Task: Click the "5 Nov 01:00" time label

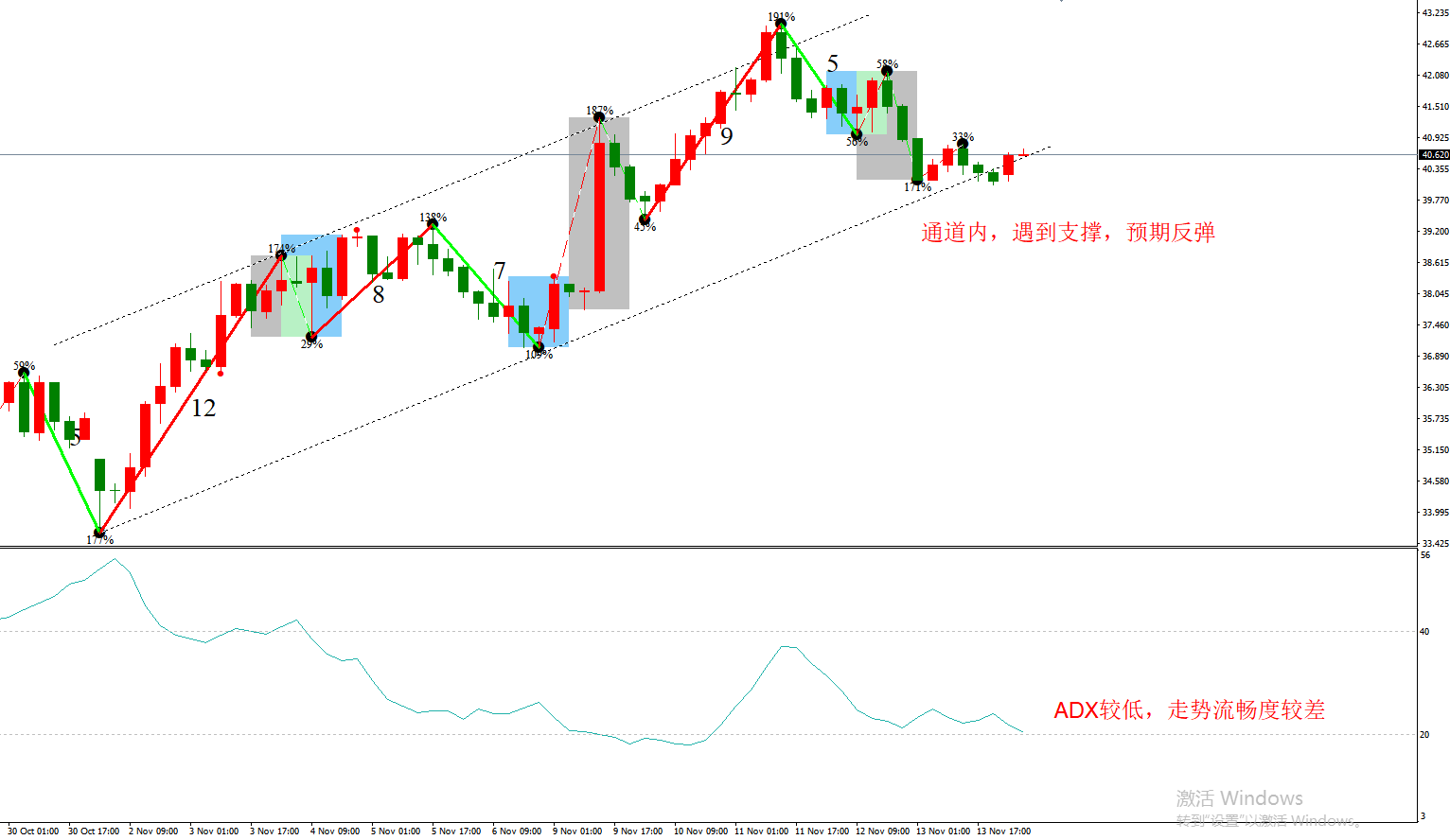Action: click(x=396, y=831)
